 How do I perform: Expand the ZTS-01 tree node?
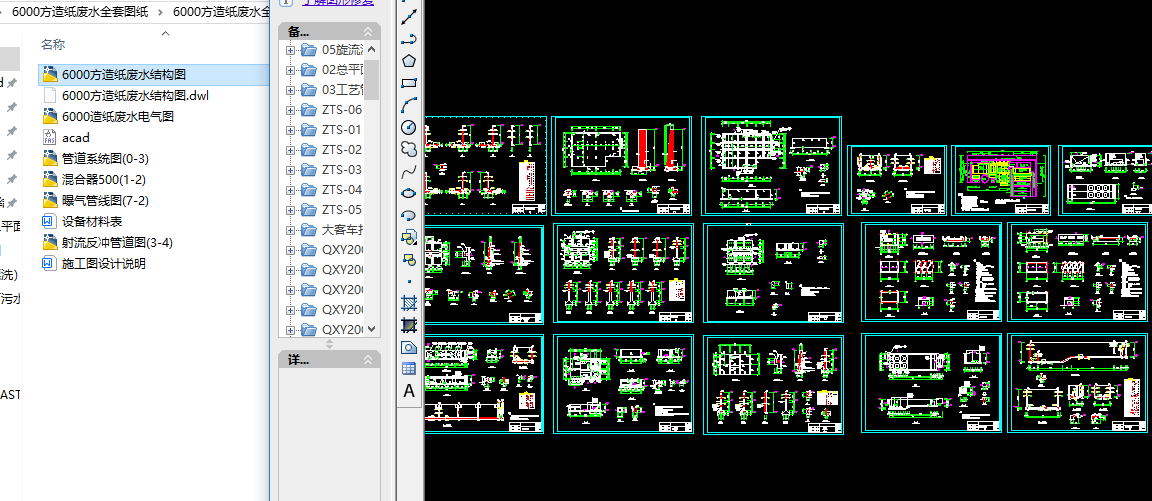[290, 129]
